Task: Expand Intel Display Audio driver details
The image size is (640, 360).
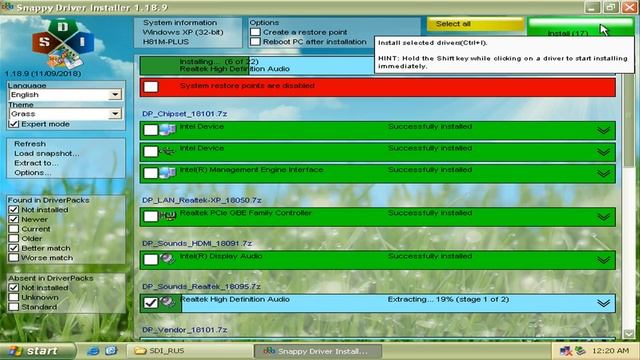Action: click(603, 260)
